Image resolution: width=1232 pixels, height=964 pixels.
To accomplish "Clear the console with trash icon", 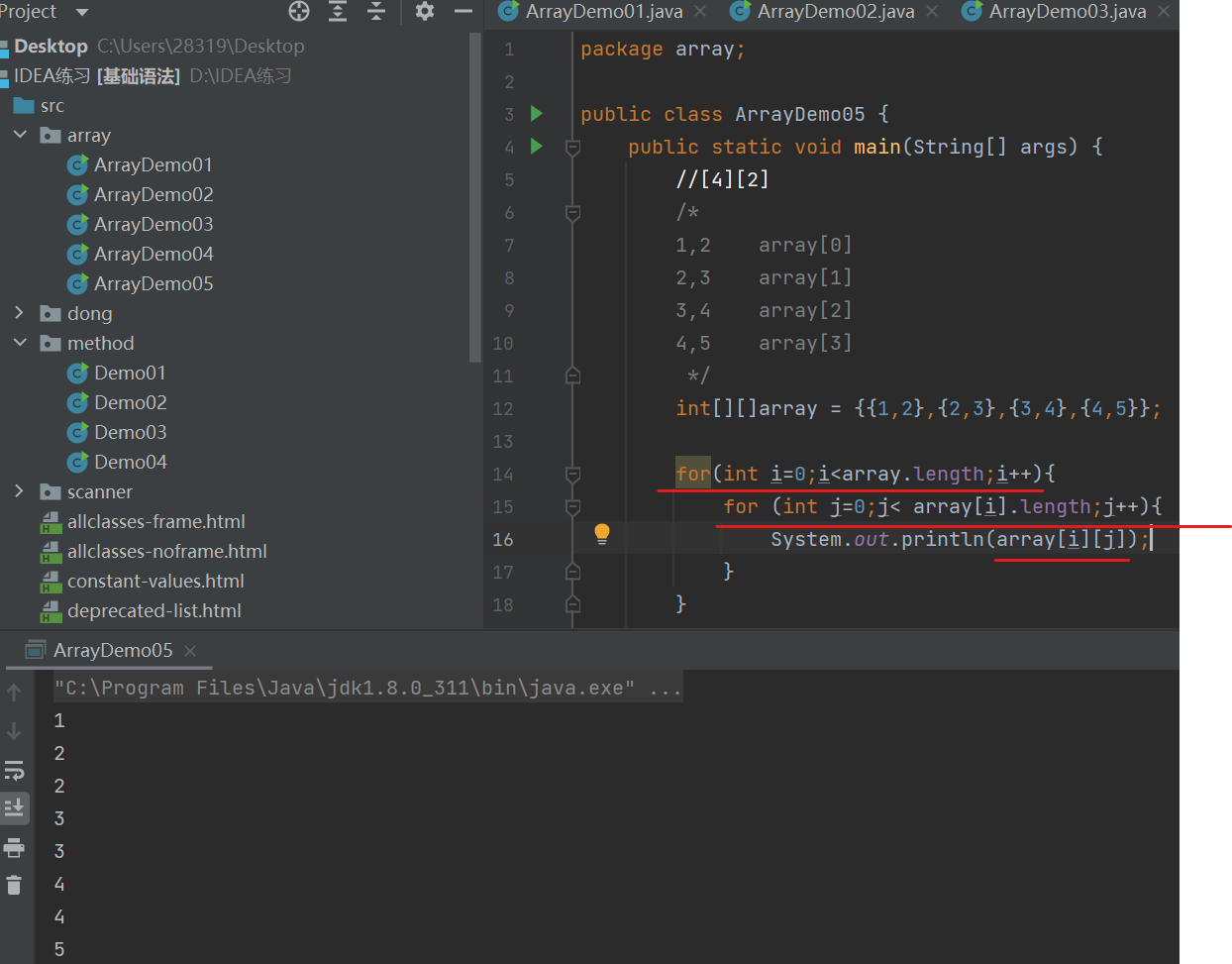I will 14,885.
